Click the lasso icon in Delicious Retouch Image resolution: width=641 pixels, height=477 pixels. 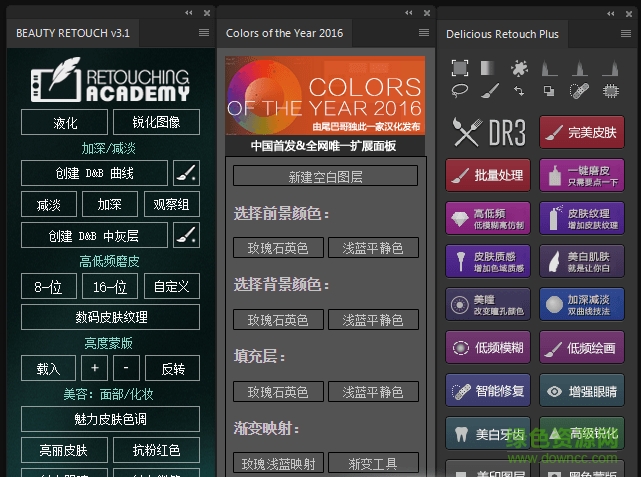coord(460,90)
